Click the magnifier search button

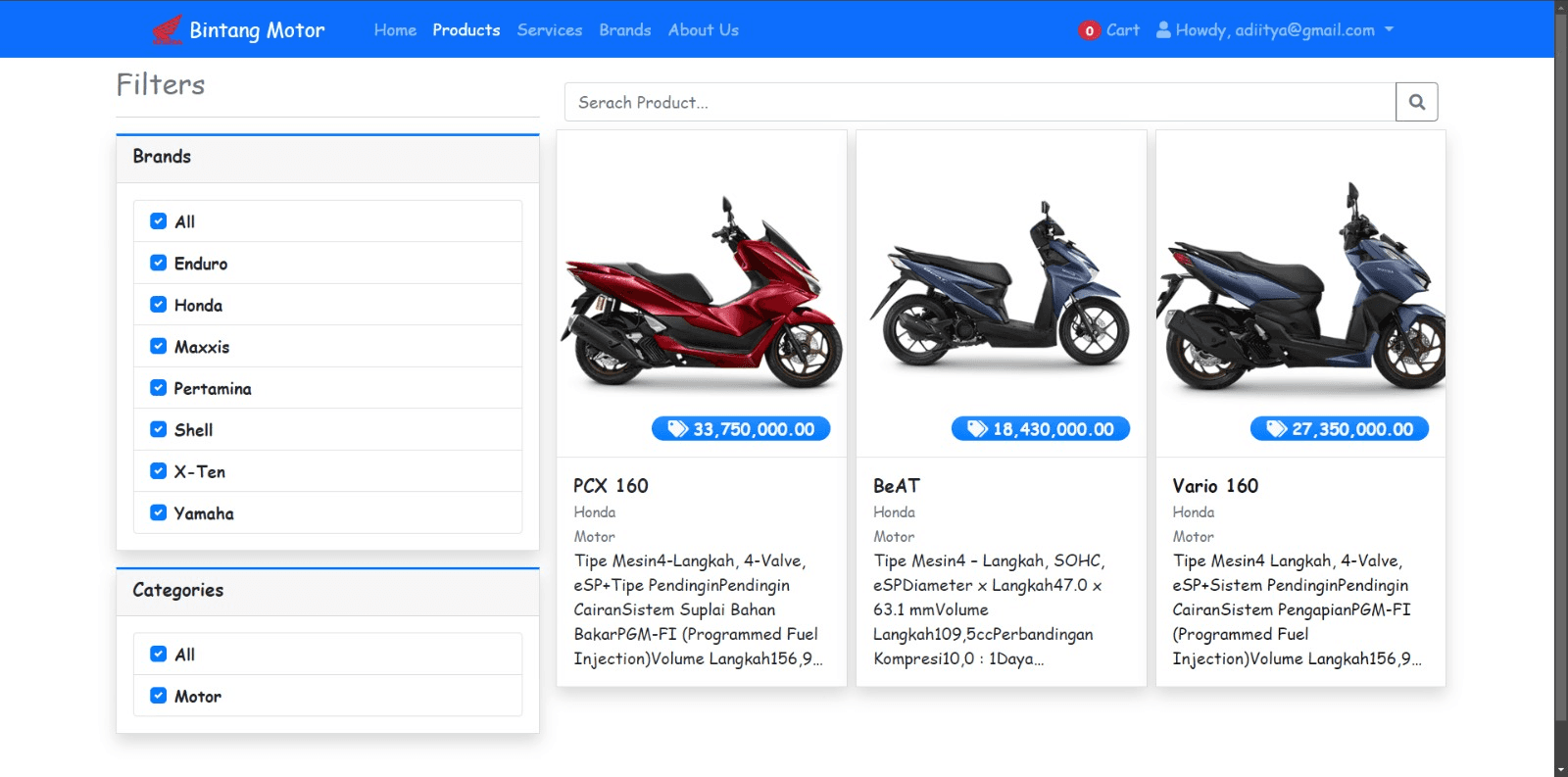coord(1417,102)
